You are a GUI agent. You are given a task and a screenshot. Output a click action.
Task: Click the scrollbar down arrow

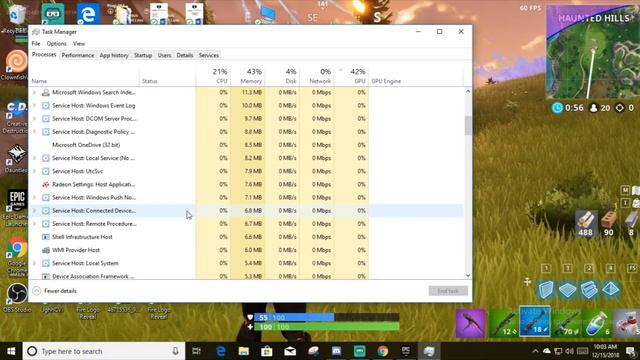(468, 276)
